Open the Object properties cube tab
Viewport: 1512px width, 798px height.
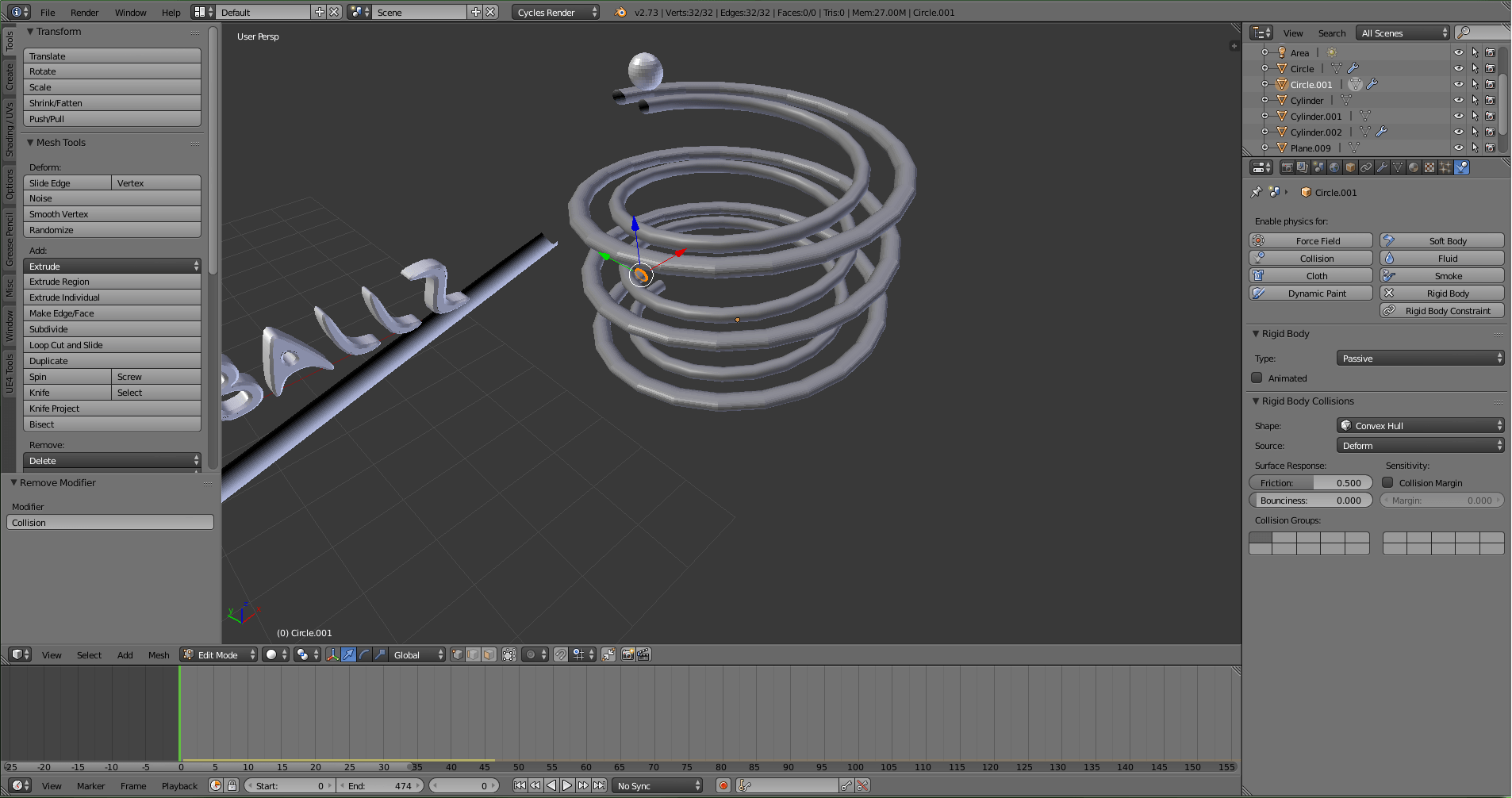(x=1350, y=167)
